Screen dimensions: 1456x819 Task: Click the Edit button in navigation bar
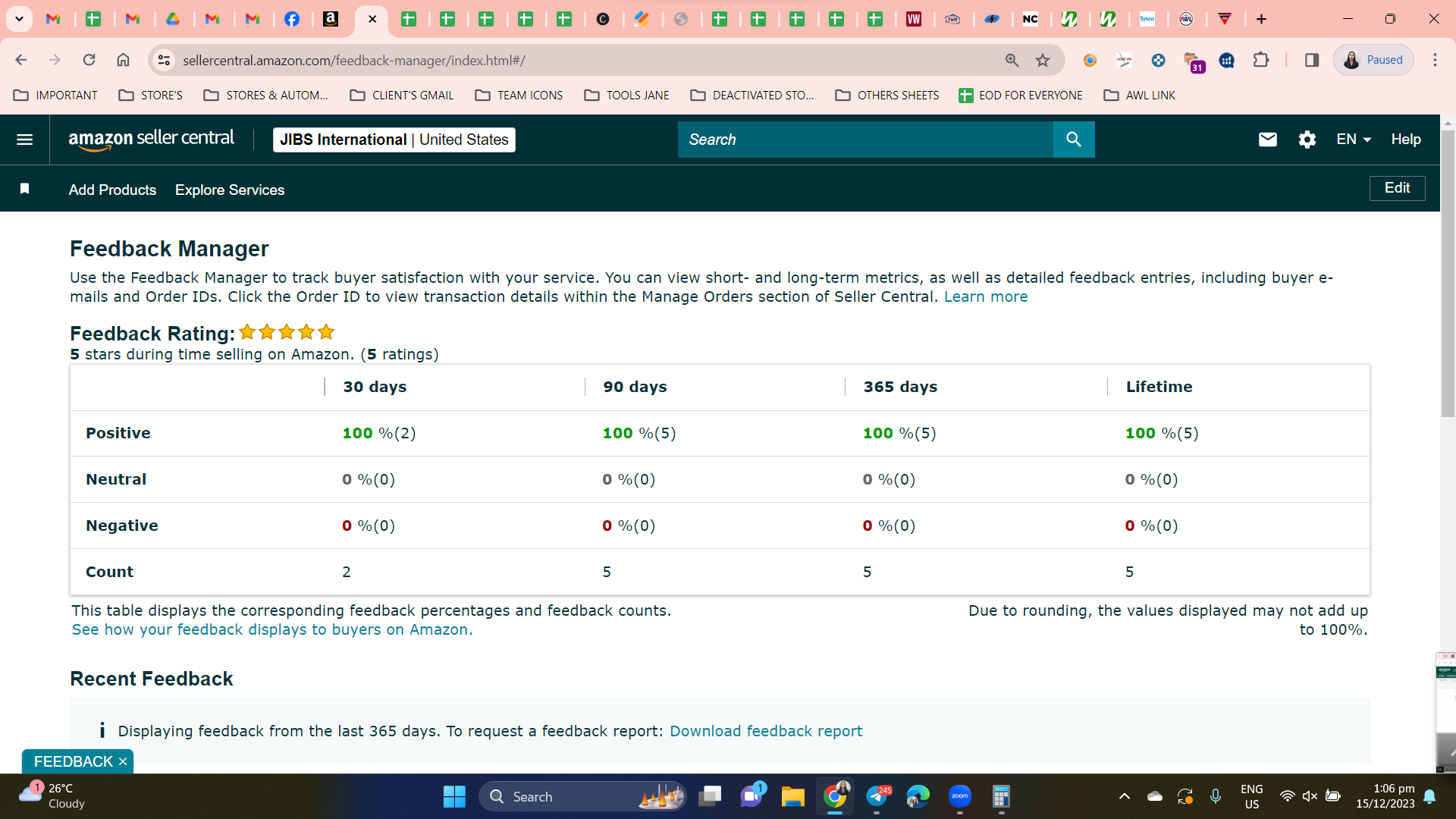(1397, 188)
